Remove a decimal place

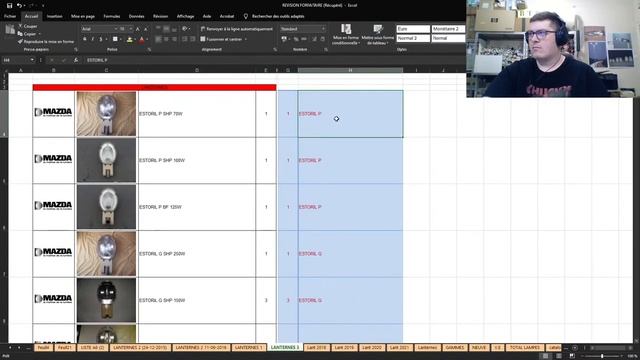click(322, 39)
